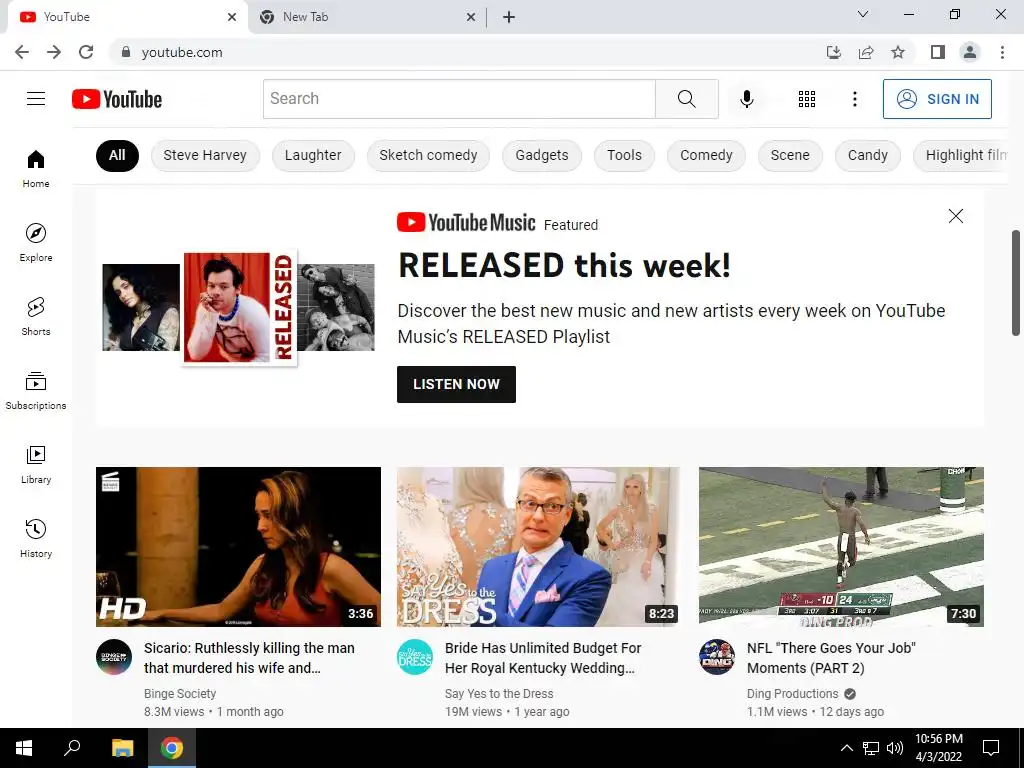Click the RELEASED album art collage

[238, 308]
